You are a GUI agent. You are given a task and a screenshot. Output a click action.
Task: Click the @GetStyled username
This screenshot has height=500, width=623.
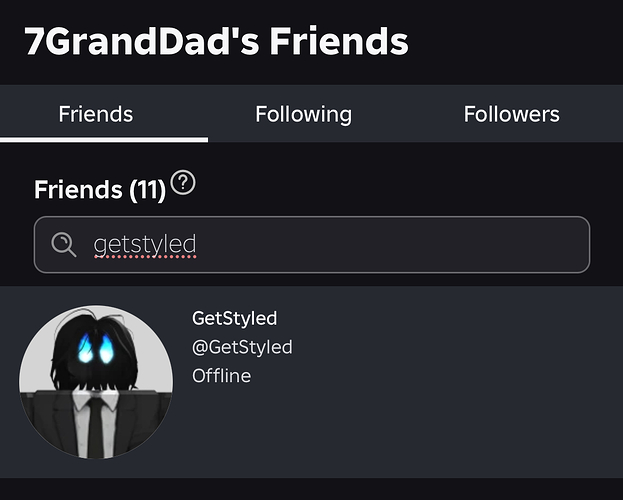click(241, 347)
